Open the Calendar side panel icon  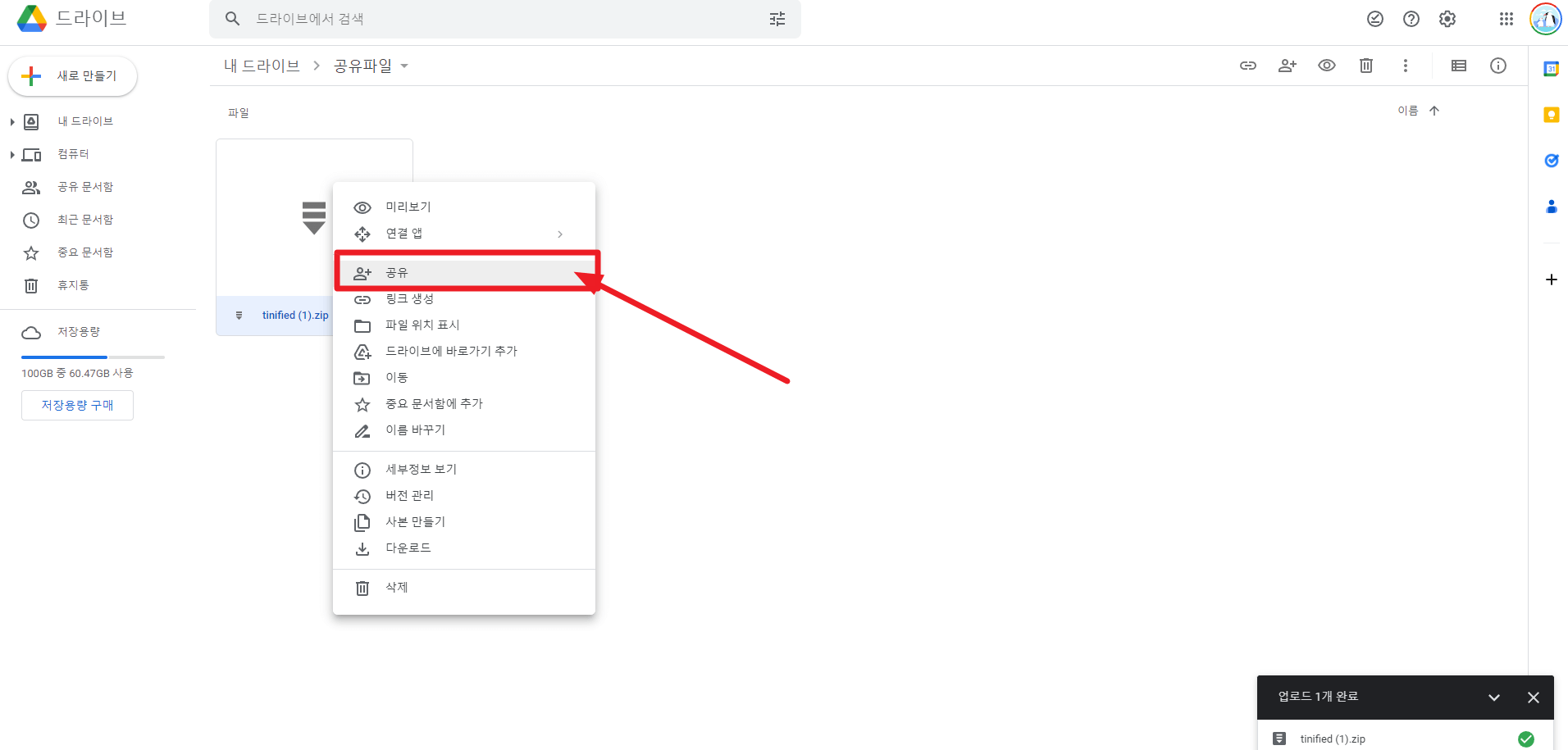click(1551, 69)
